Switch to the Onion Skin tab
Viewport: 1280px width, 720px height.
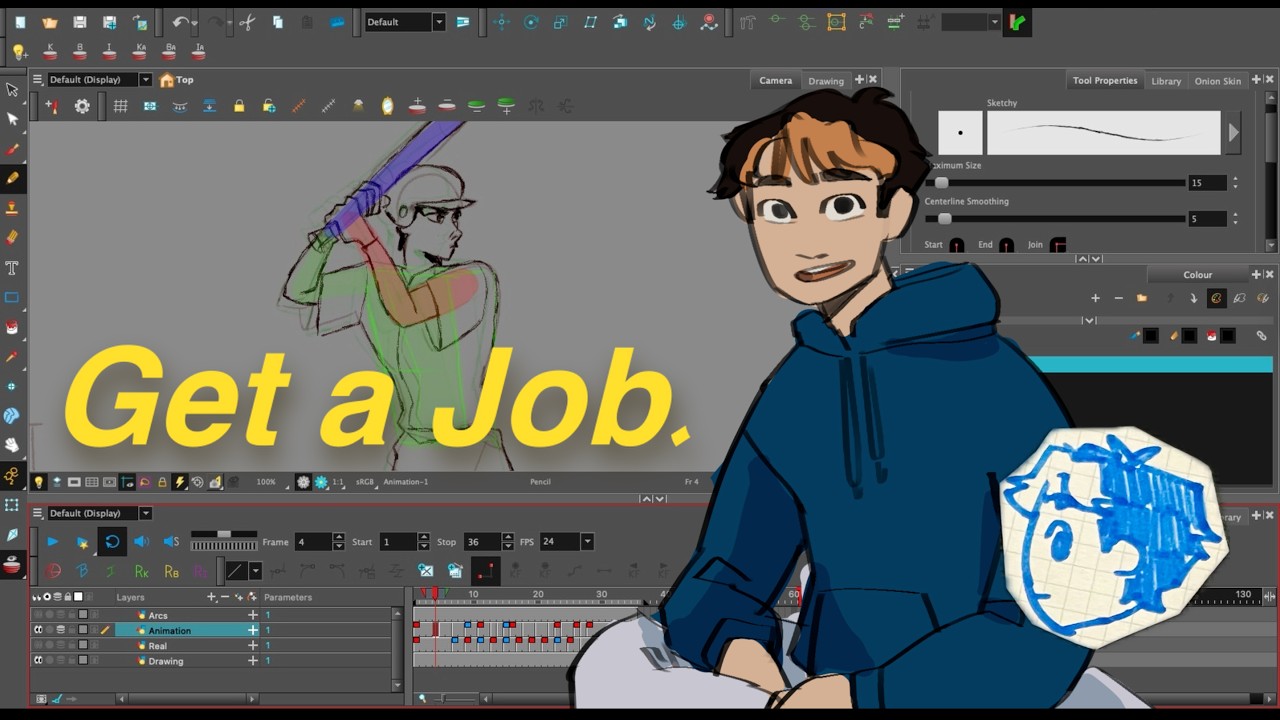click(x=1217, y=81)
